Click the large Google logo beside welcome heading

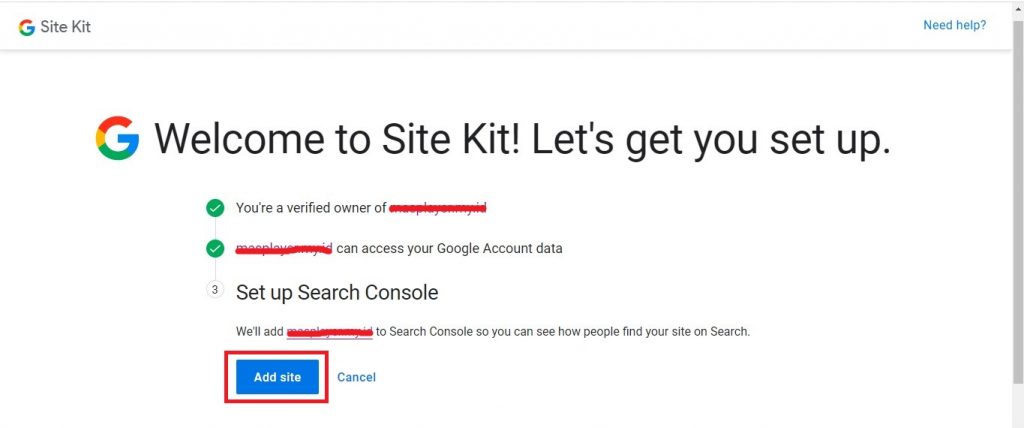[x=117, y=138]
